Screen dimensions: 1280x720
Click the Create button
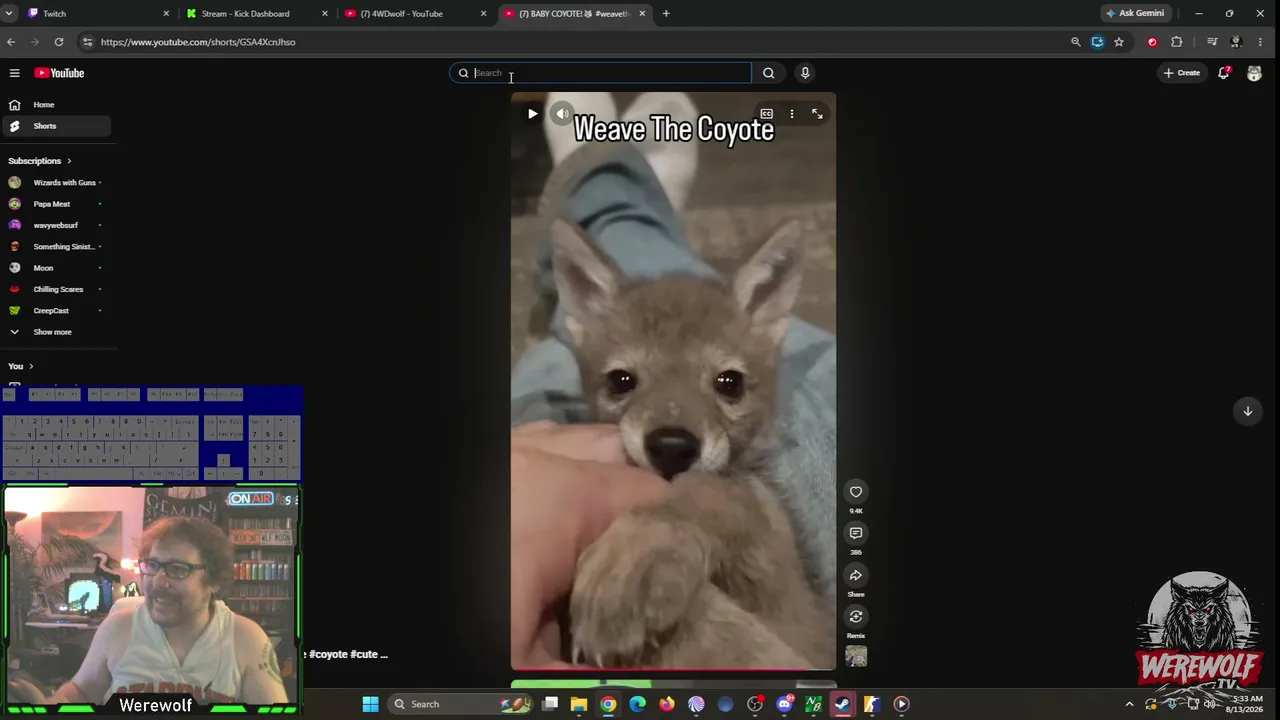[x=1181, y=73]
